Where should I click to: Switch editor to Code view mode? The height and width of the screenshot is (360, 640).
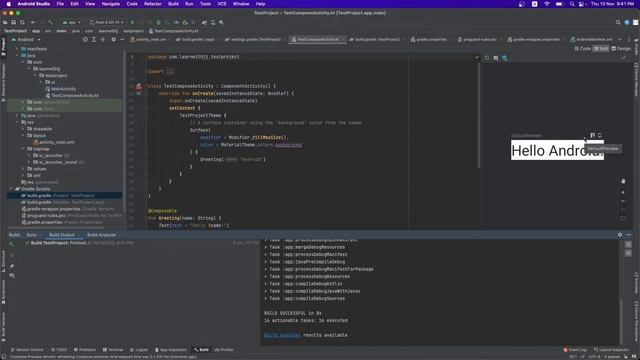point(582,49)
